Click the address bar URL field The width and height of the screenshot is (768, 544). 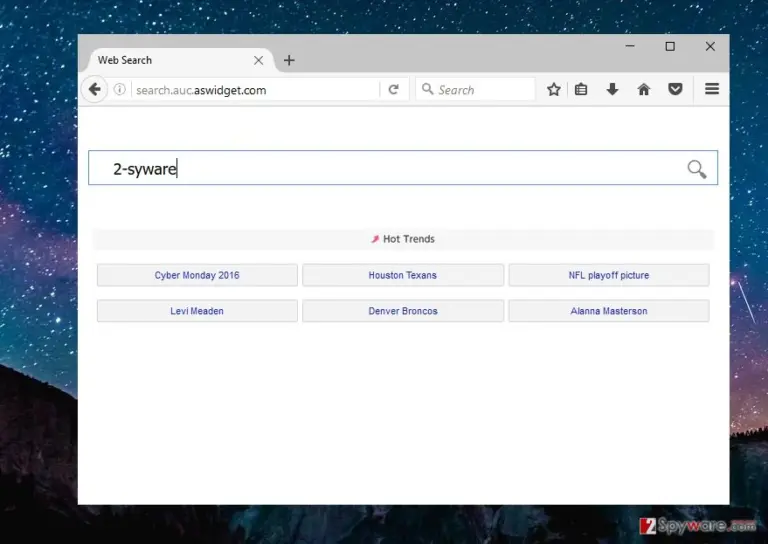(256, 90)
